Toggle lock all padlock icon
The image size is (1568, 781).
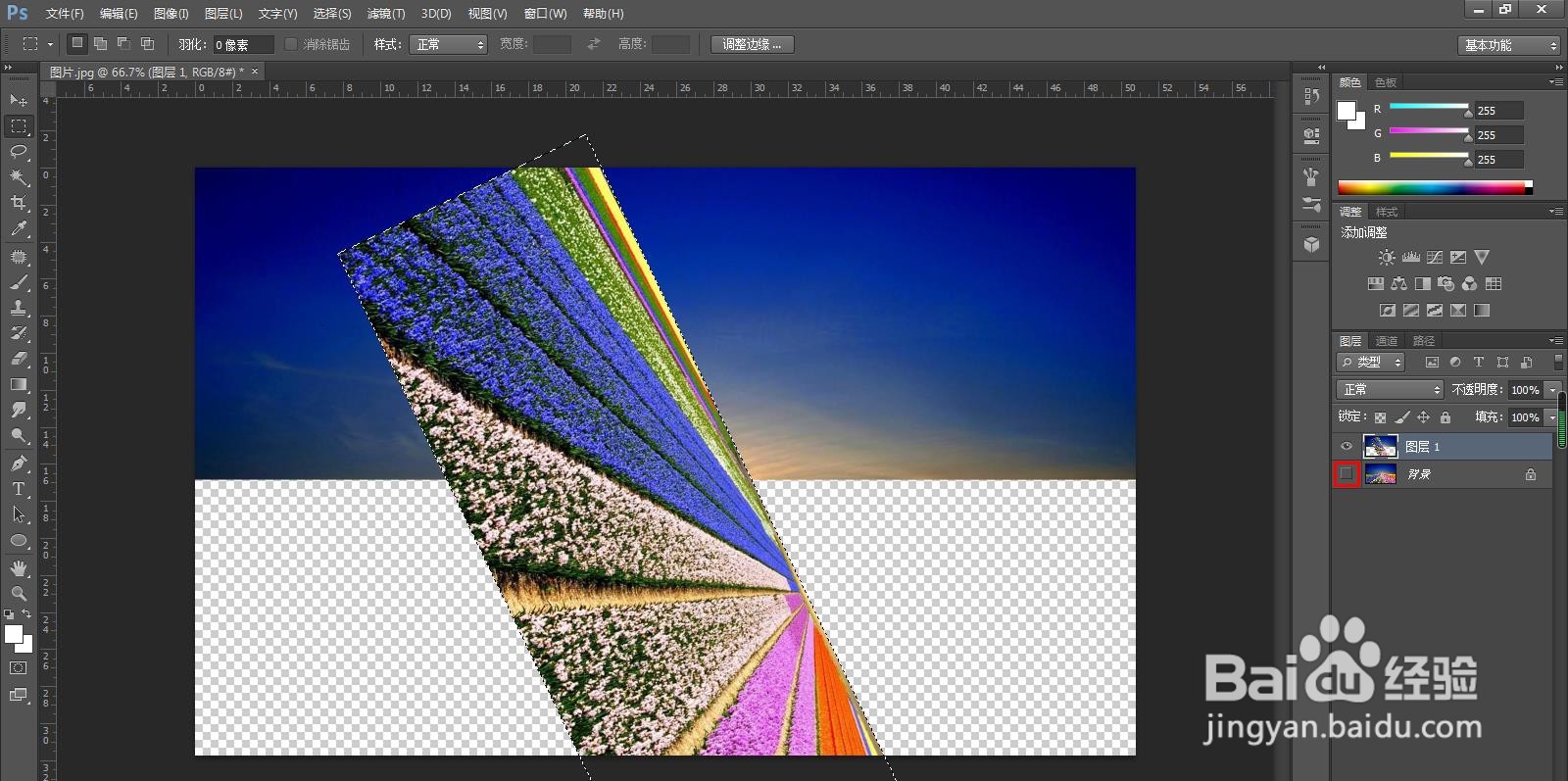pyautogui.click(x=1445, y=417)
